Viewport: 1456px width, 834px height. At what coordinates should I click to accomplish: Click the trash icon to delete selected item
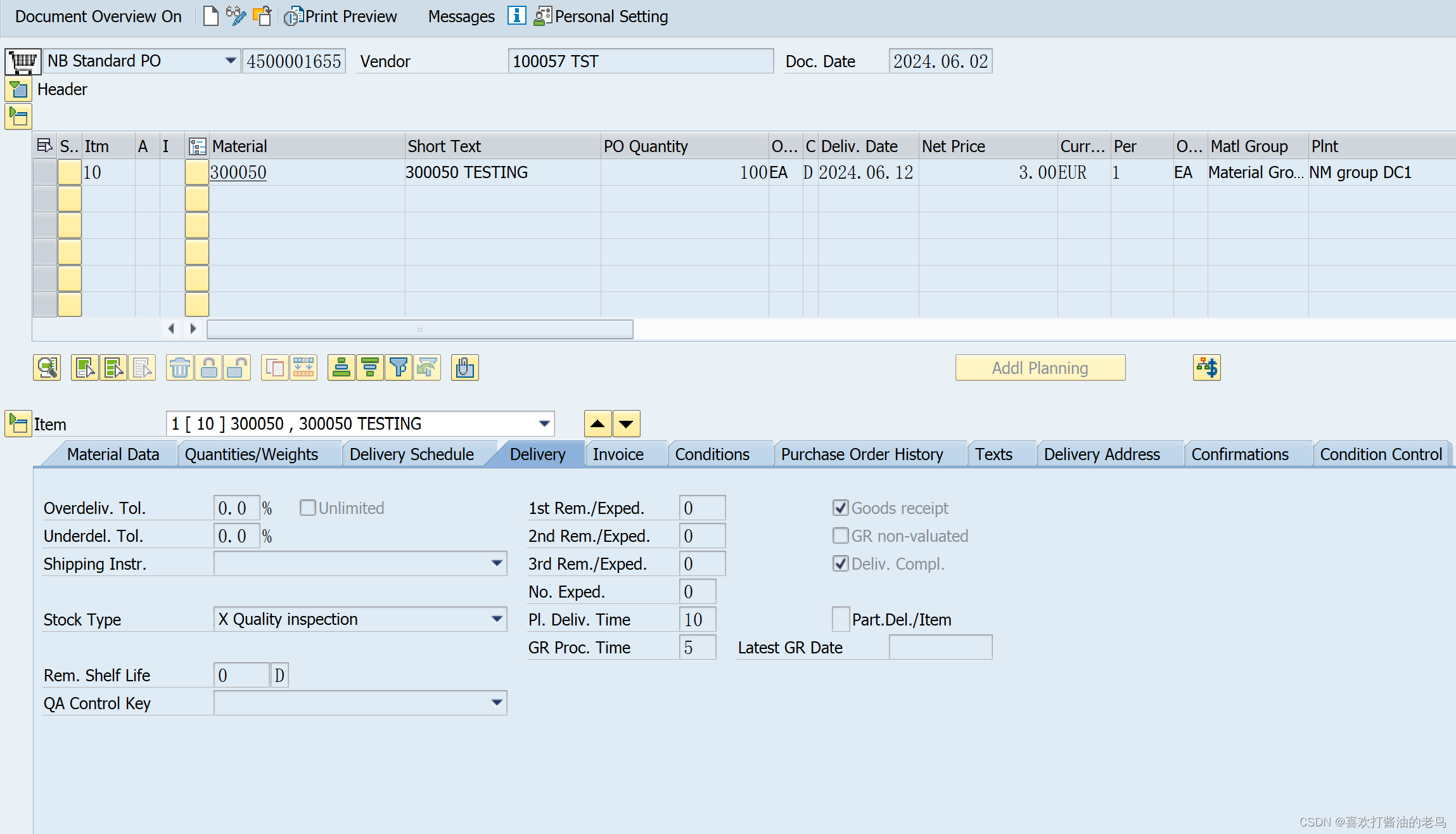179,368
